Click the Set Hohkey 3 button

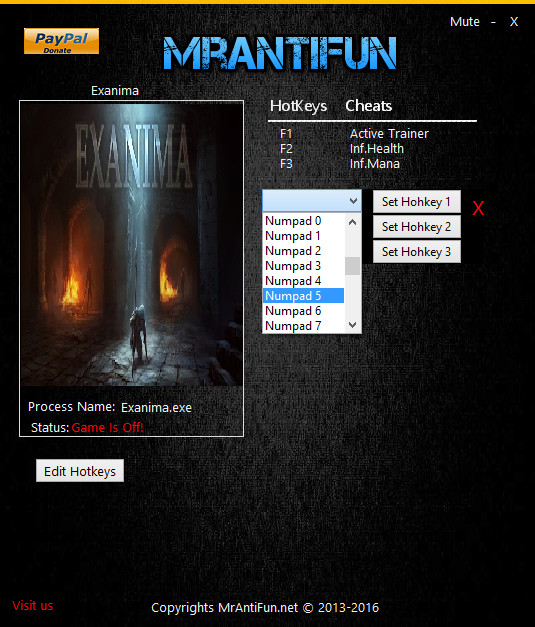(x=417, y=252)
